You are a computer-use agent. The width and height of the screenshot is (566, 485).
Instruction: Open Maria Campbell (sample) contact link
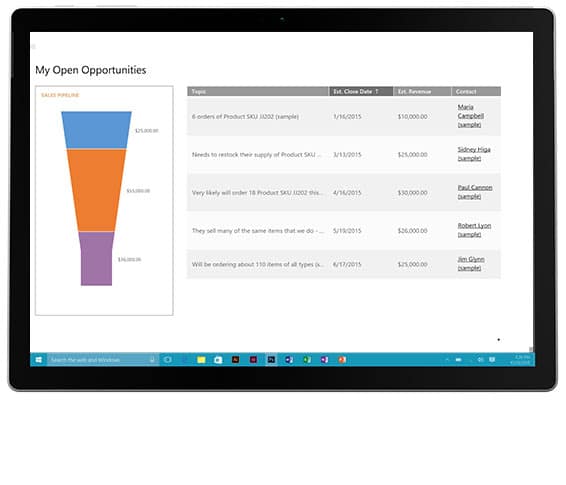coord(470,116)
